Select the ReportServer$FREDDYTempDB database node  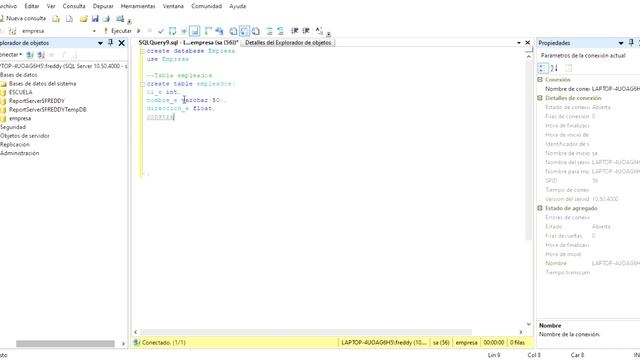[x=47, y=109]
